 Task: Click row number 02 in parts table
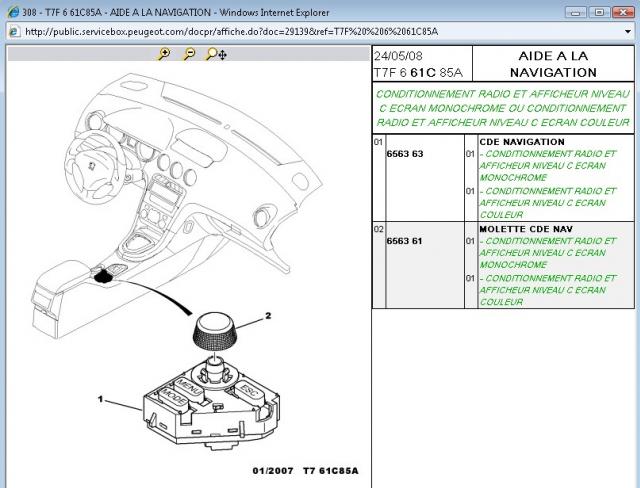[378, 229]
